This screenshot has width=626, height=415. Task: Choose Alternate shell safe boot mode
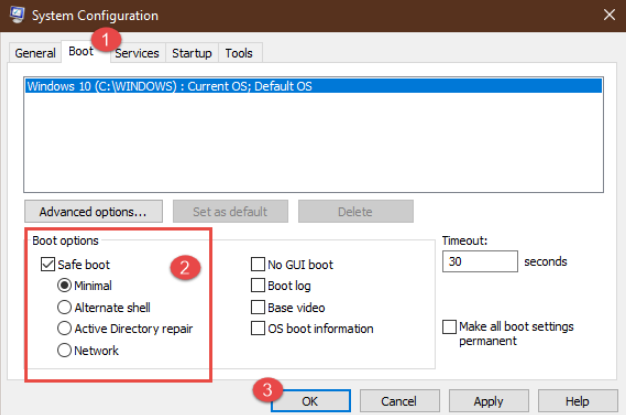65,307
